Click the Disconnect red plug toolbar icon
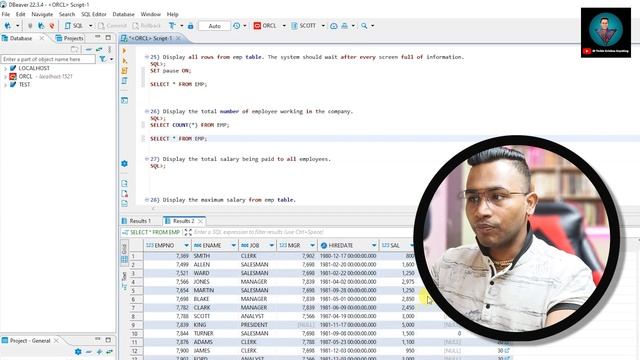Screen dimensions: 640x360 click(52, 26)
